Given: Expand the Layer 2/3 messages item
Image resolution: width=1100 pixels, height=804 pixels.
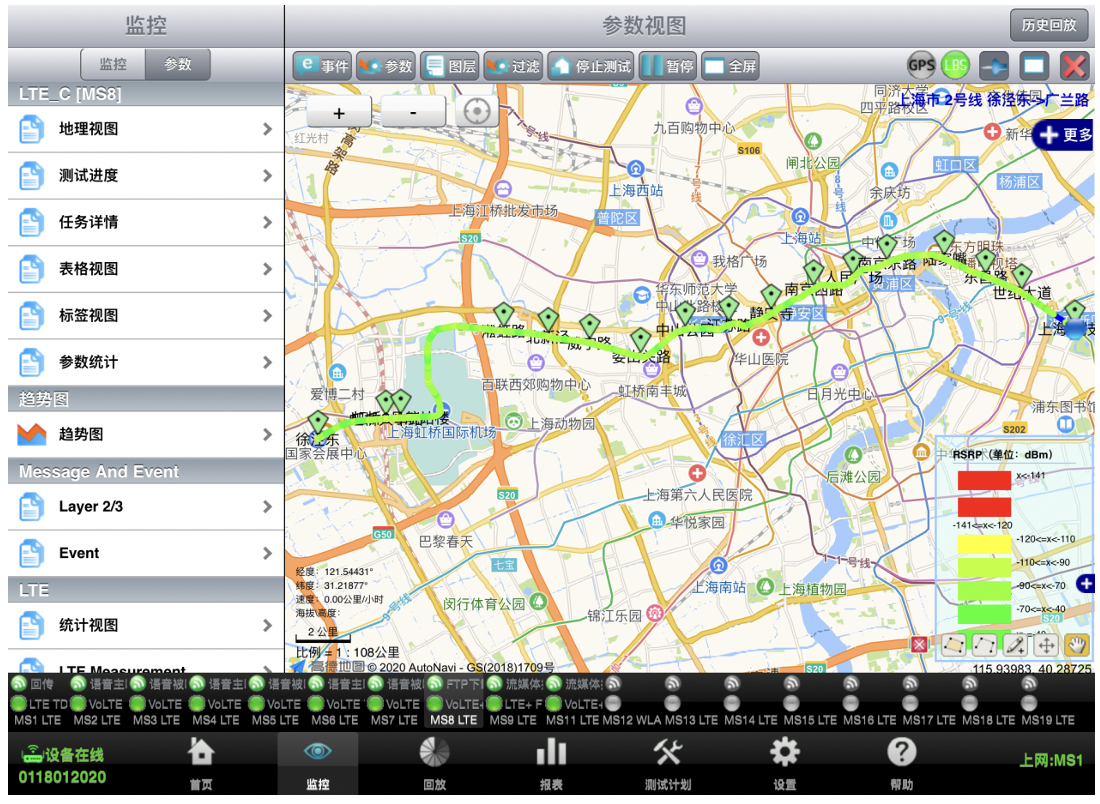Looking at the screenshot, I should (x=146, y=507).
